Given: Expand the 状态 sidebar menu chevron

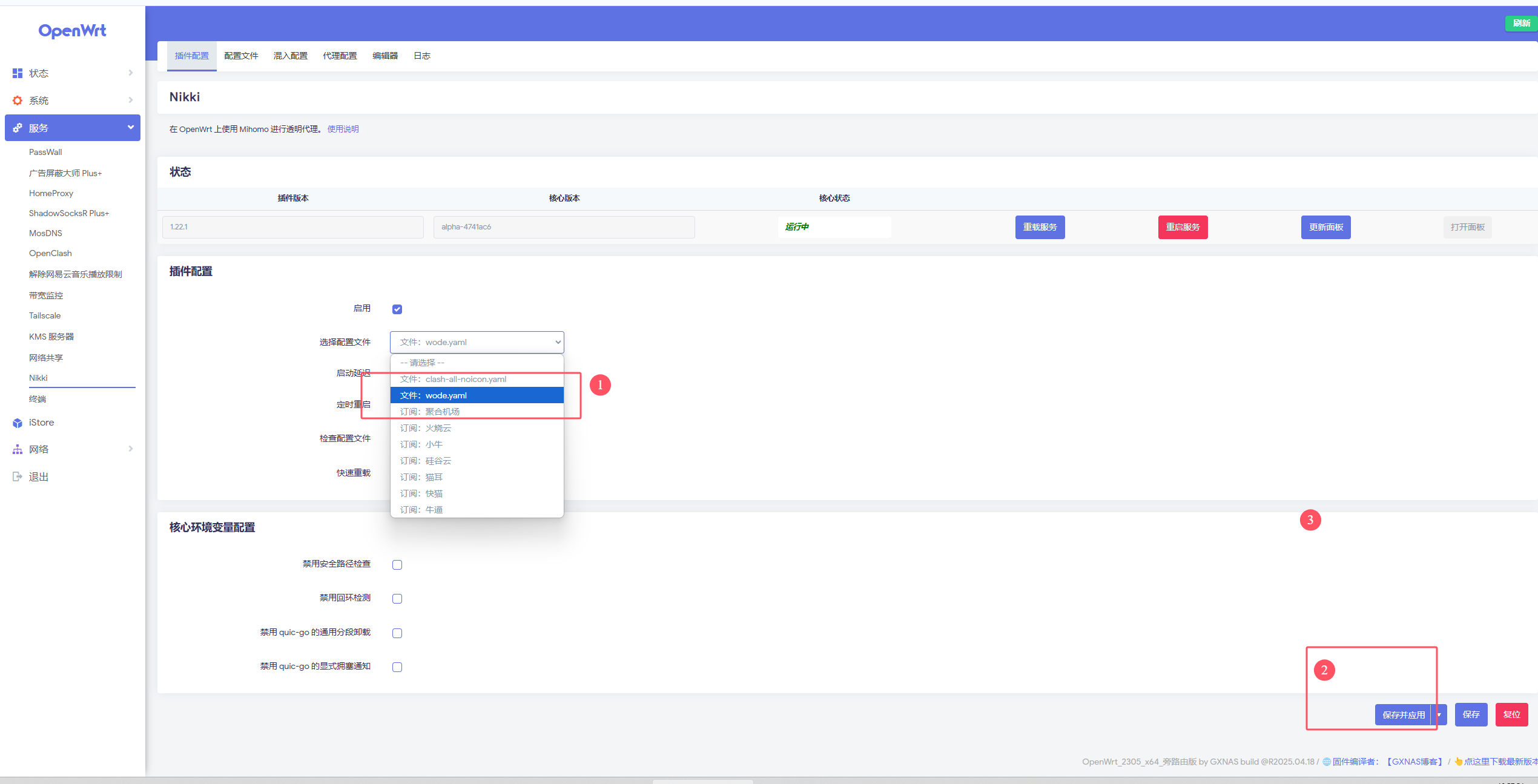Looking at the screenshot, I should 130,73.
